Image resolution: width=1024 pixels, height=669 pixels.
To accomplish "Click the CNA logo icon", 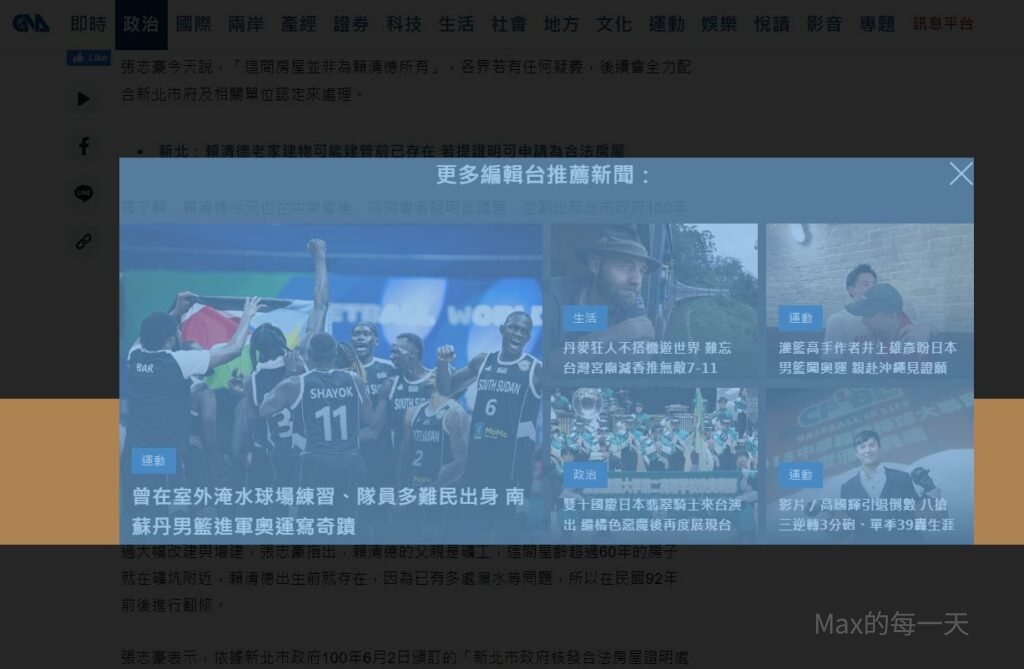I will 31,23.
